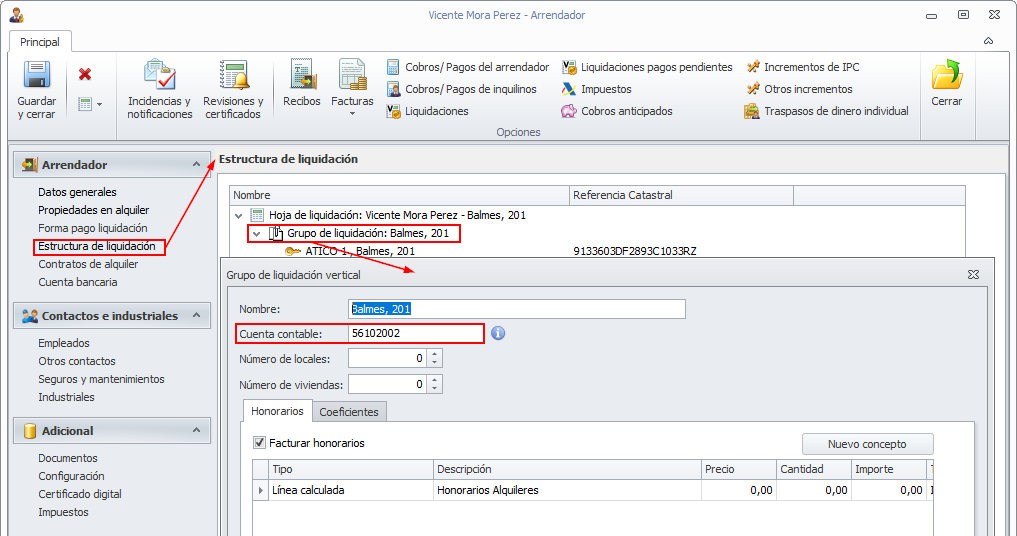The image size is (1017, 536).
Task: Open Otros contactos
Action: (77, 361)
